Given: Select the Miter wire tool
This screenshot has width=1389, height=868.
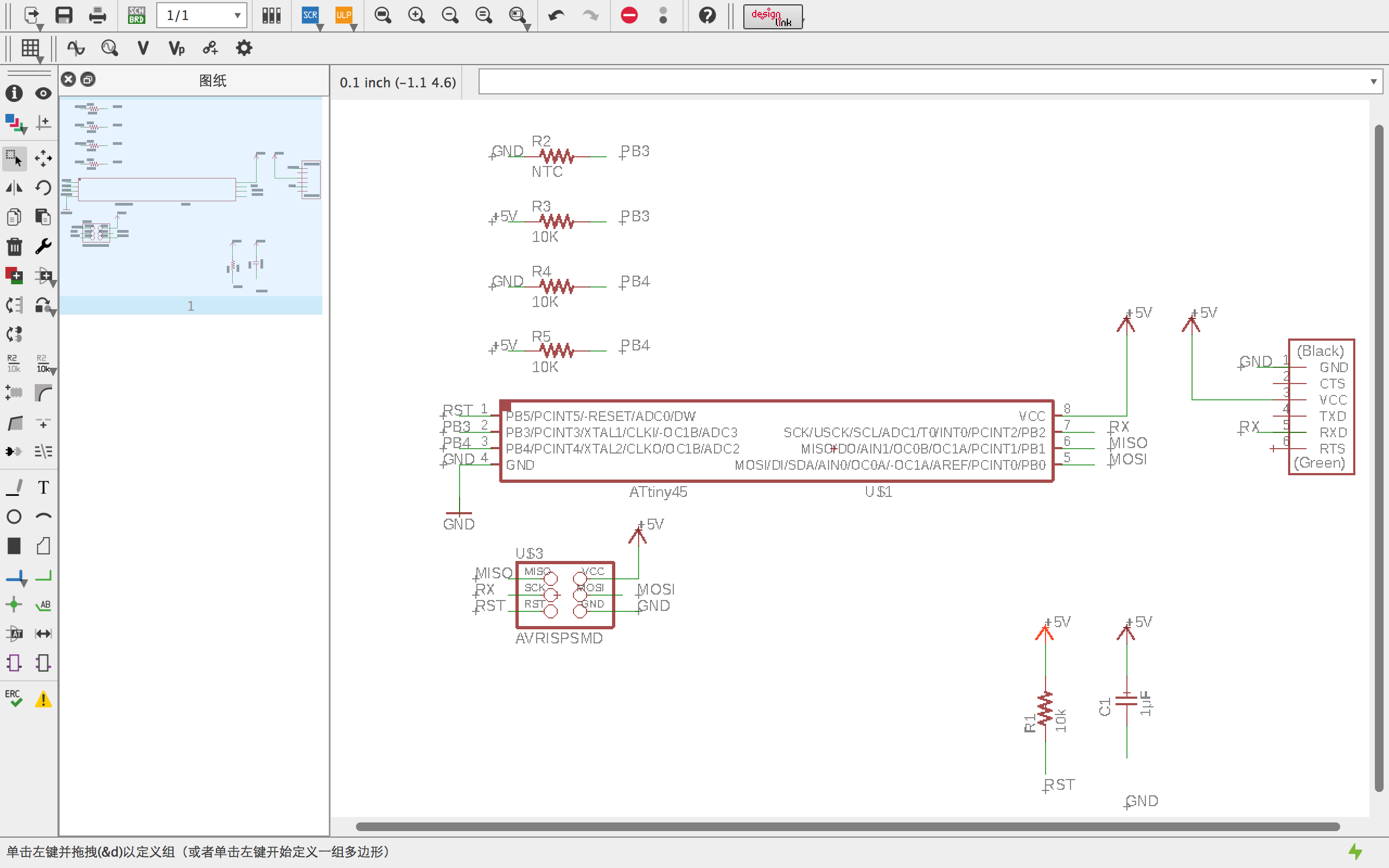Looking at the screenshot, I should pyautogui.click(x=43, y=393).
